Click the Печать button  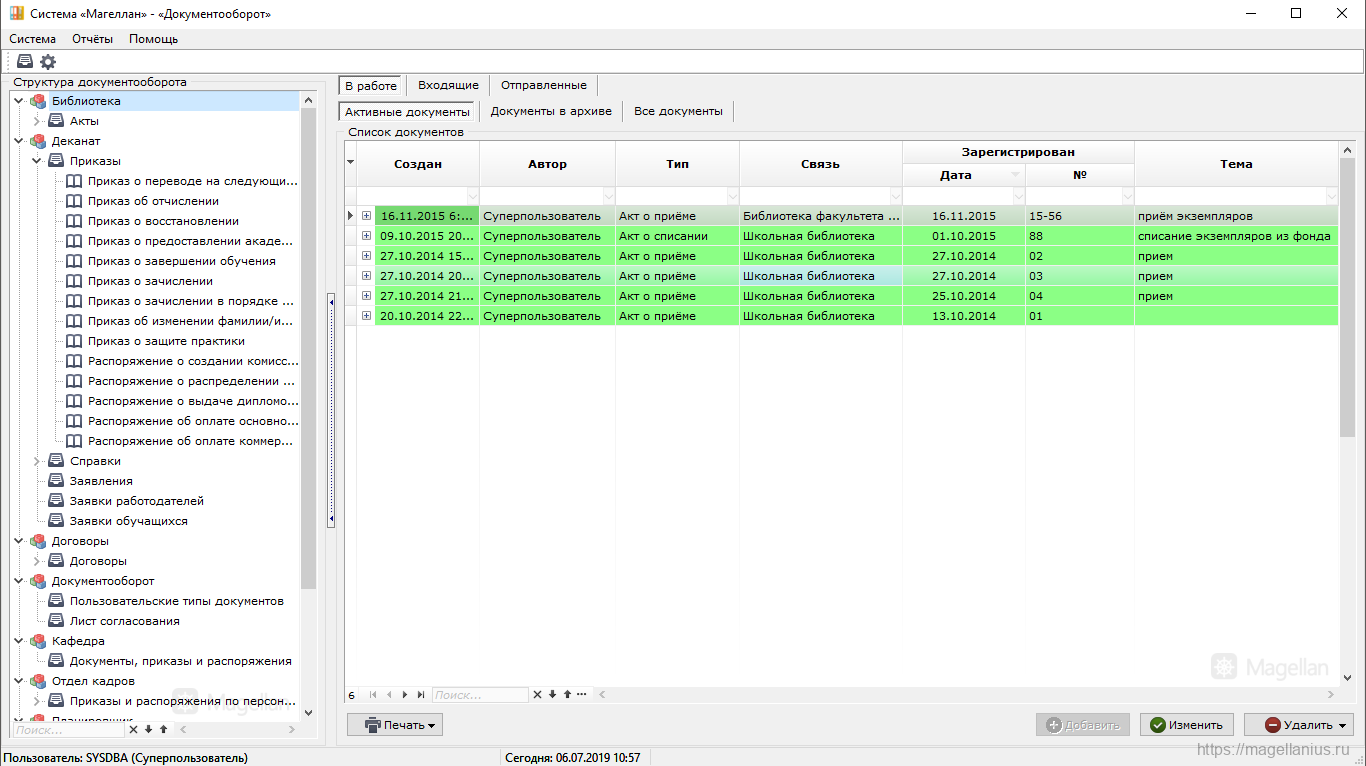pos(395,725)
